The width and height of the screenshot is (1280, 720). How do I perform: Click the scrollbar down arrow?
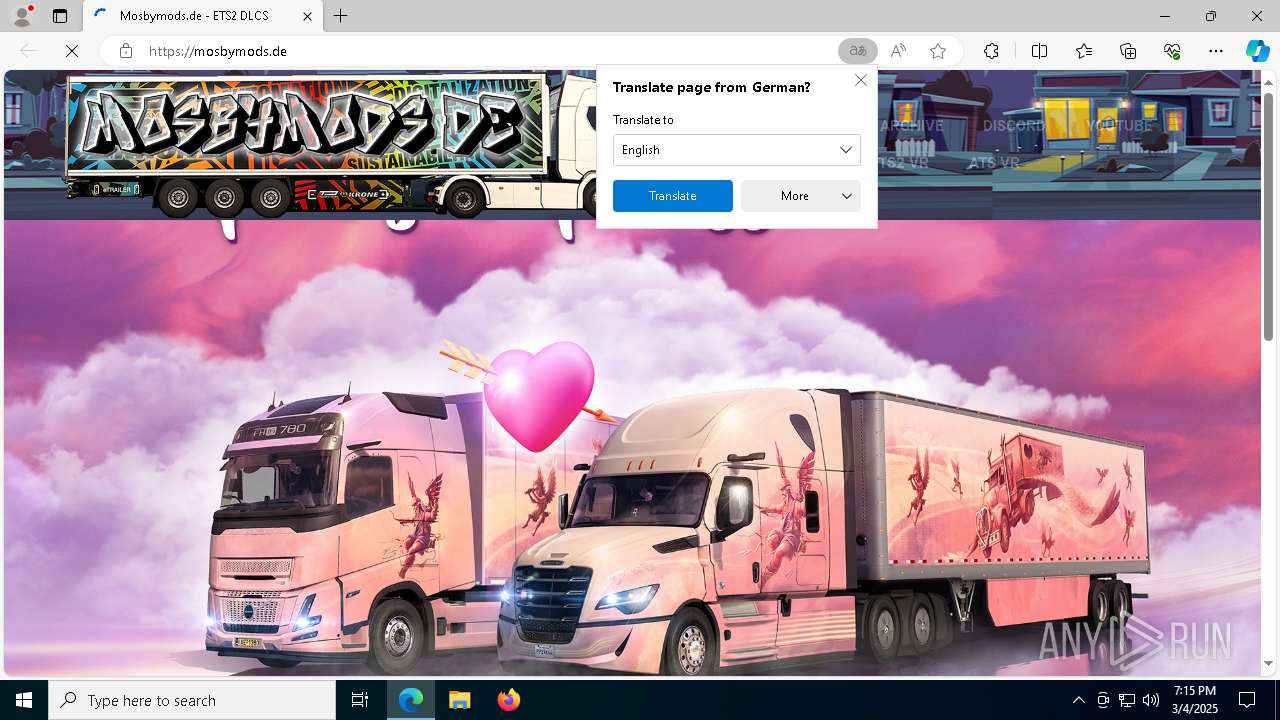[x=1269, y=663]
